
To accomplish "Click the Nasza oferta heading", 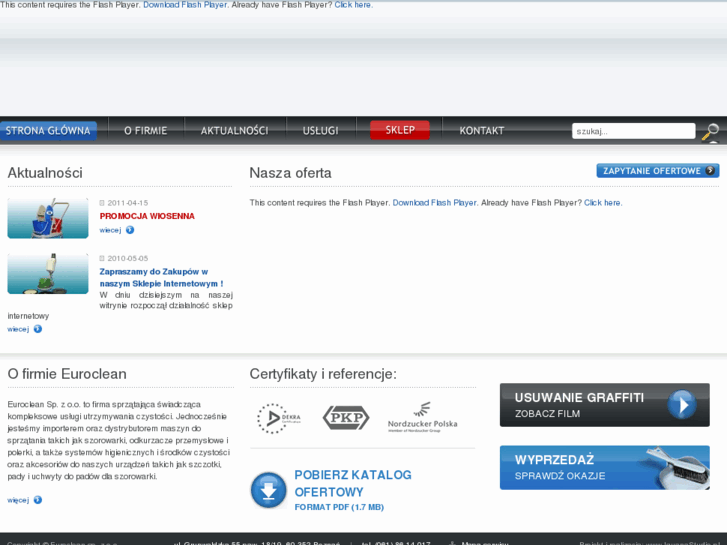I will pos(290,173).
